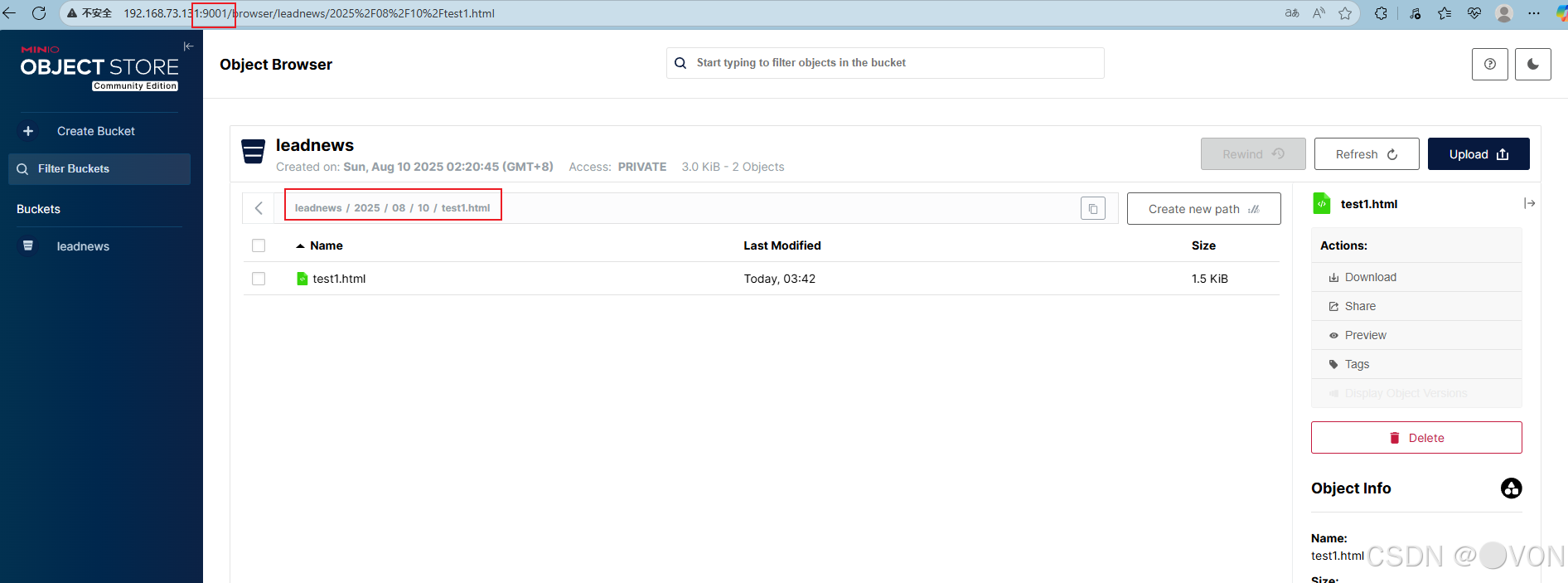Click Create new path button
This screenshot has width=1568, height=583.
tap(1203, 209)
